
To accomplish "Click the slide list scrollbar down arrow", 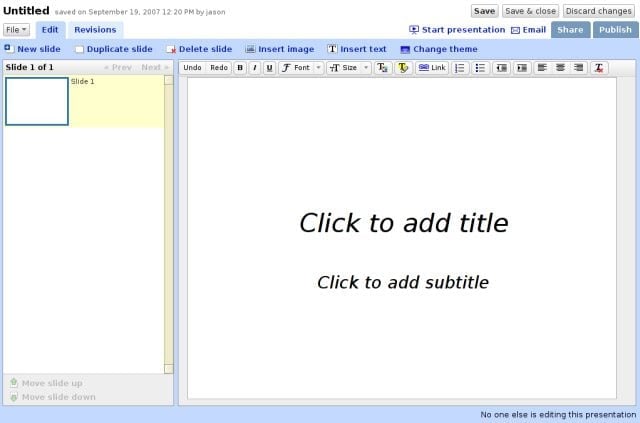I will (x=169, y=369).
